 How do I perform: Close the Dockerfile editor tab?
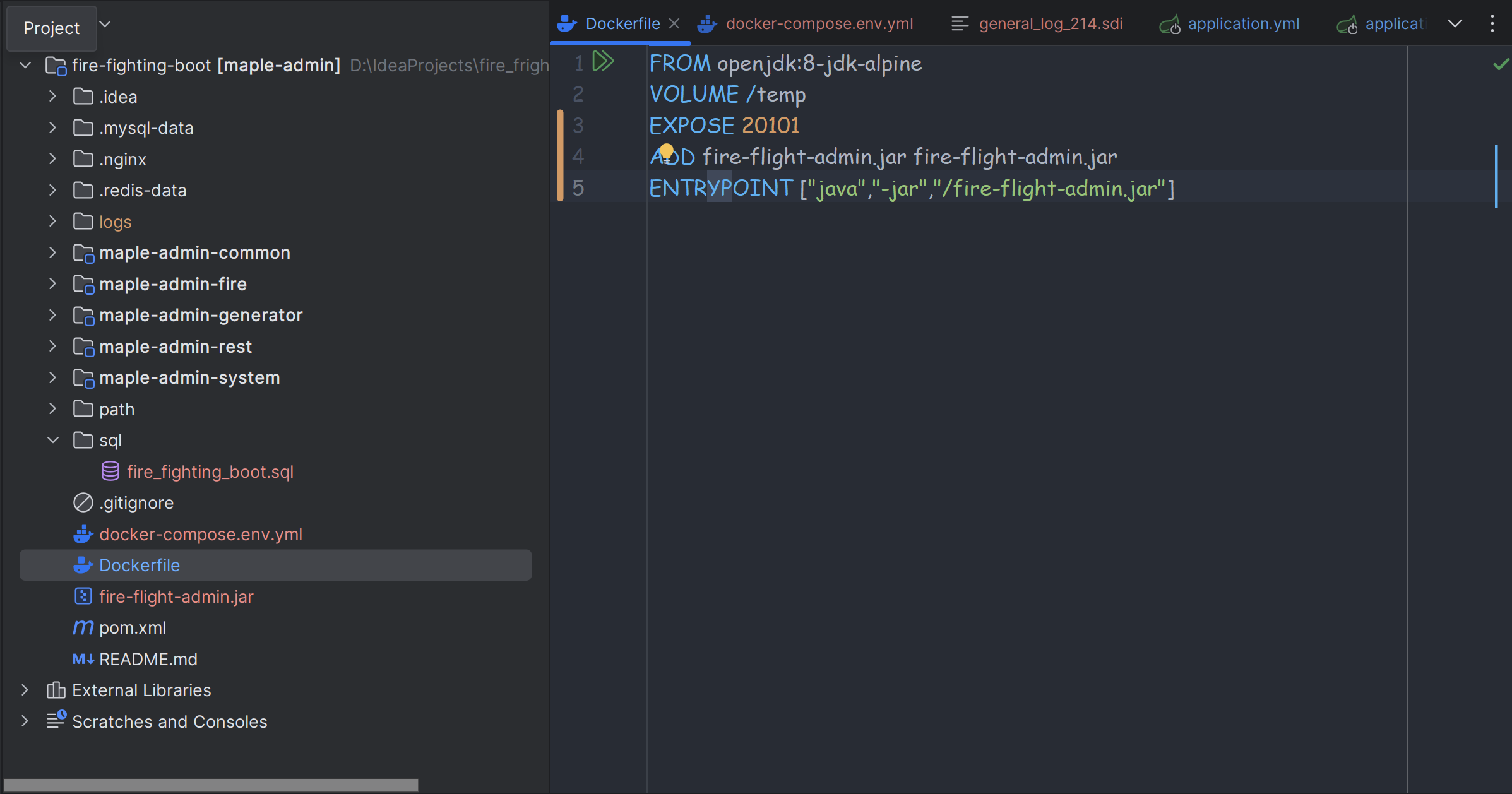point(674,24)
